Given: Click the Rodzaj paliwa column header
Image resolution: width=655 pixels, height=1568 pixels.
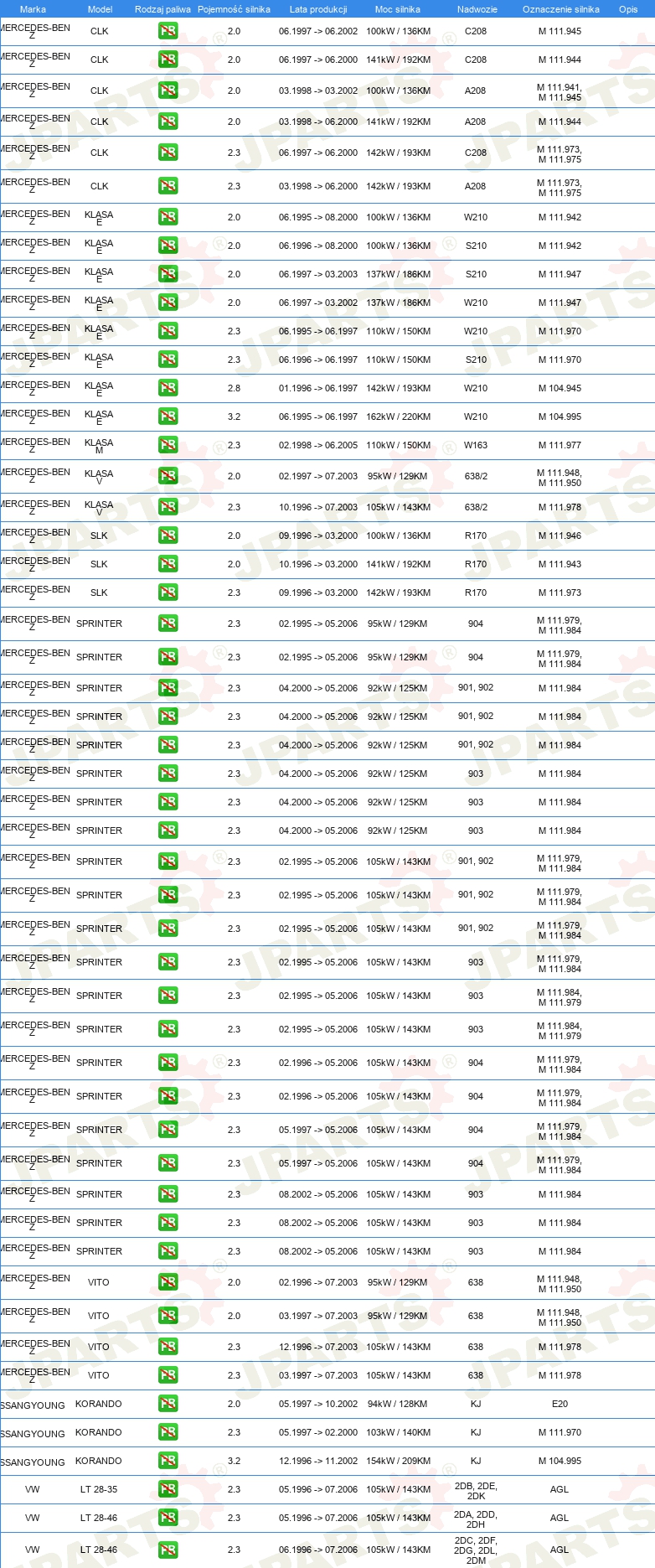Looking at the screenshot, I should coord(162,9).
